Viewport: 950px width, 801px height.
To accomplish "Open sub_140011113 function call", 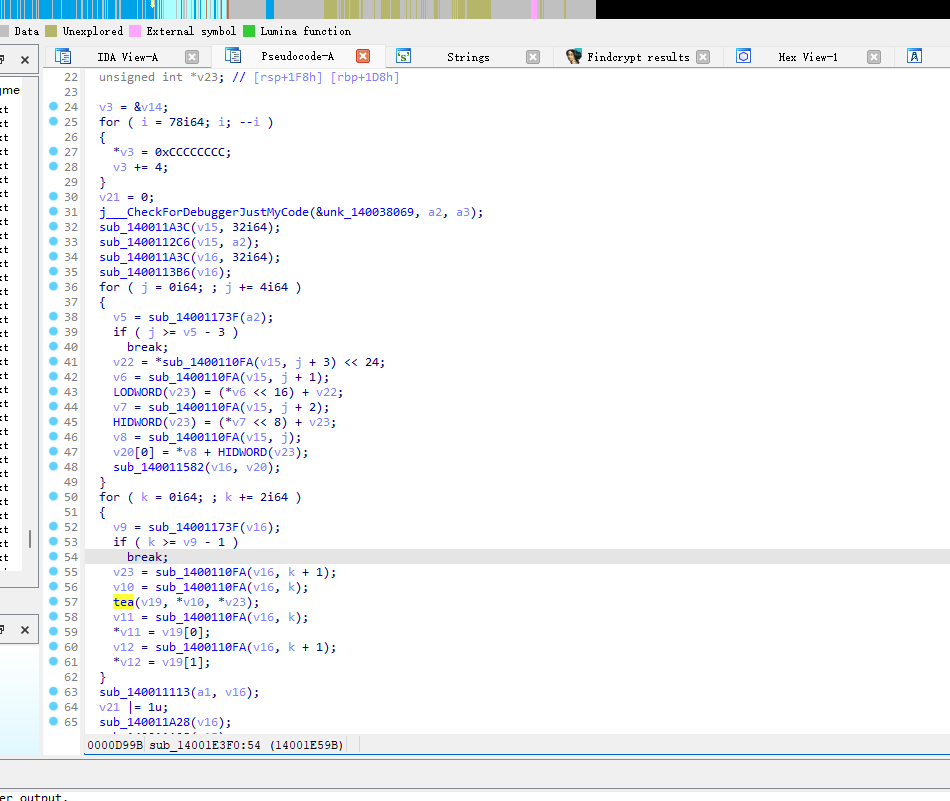I will coord(144,692).
